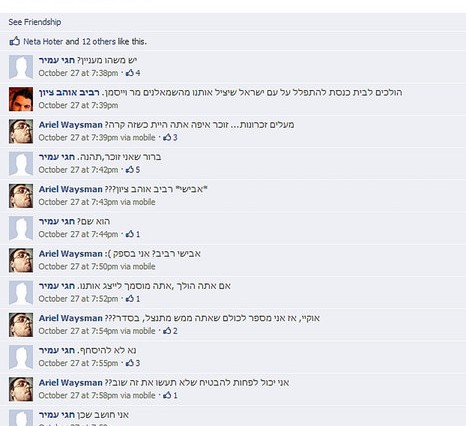Click Ariel Waysman's avatar on 7:43pm comment
This screenshot has width=466, height=426.
point(21,196)
